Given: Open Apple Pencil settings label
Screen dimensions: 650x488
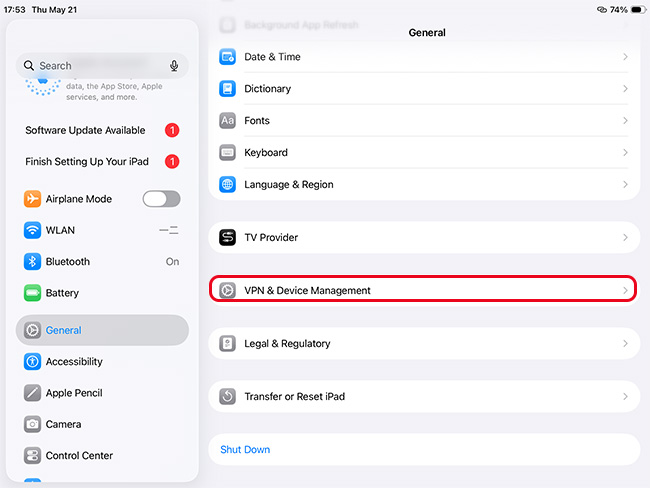Looking at the screenshot, I should (x=74, y=393).
